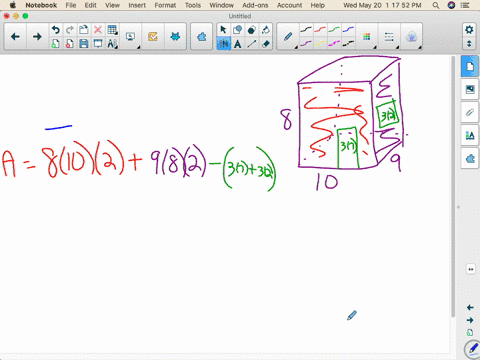
Task: Open the Account menu
Action: pyautogui.click(x=289, y=5)
